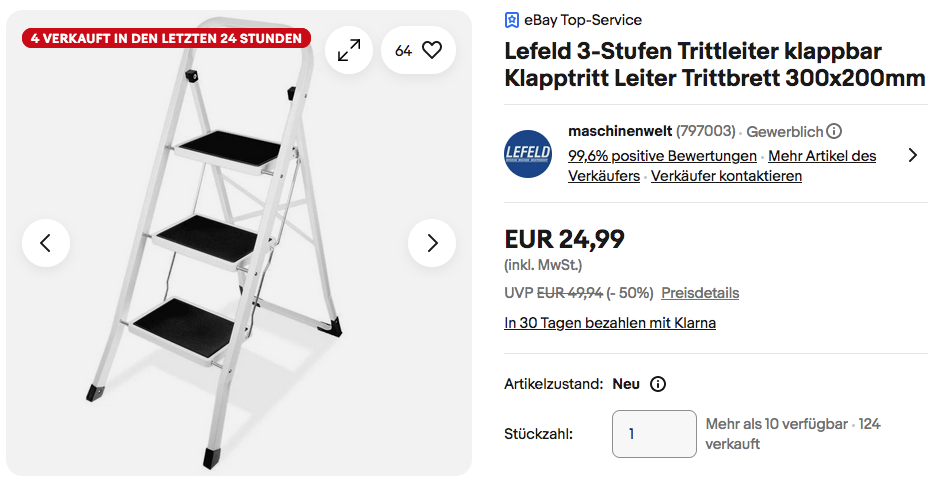The image size is (944, 477).
Task: Click the eBay Top-Service badge icon
Action: click(x=512, y=20)
